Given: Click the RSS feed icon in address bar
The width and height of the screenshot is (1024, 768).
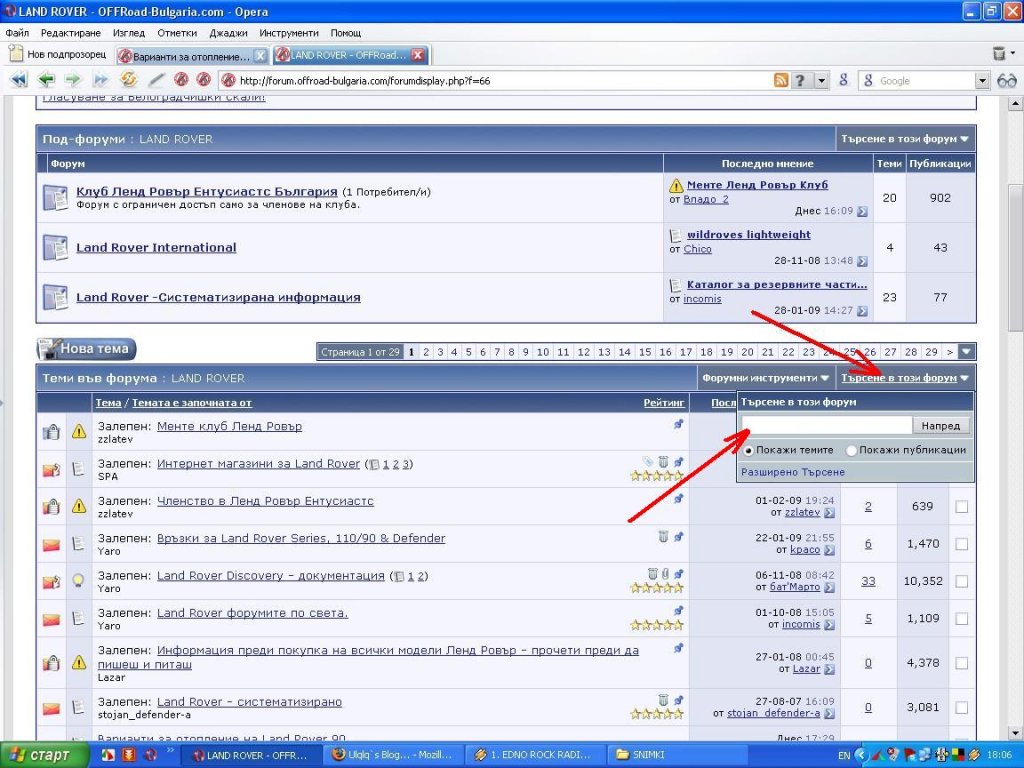Looking at the screenshot, I should [x=781, y=81].
